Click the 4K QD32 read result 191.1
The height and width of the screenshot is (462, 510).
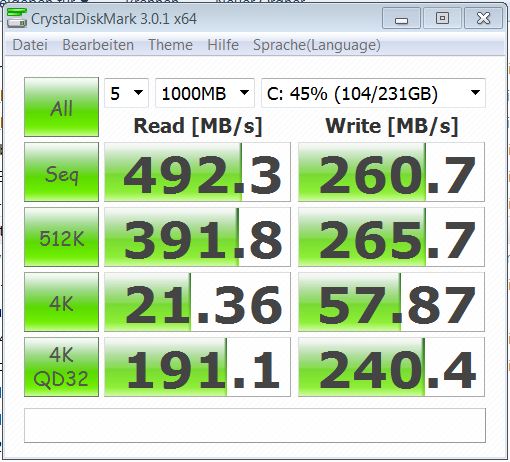[197, 367]
